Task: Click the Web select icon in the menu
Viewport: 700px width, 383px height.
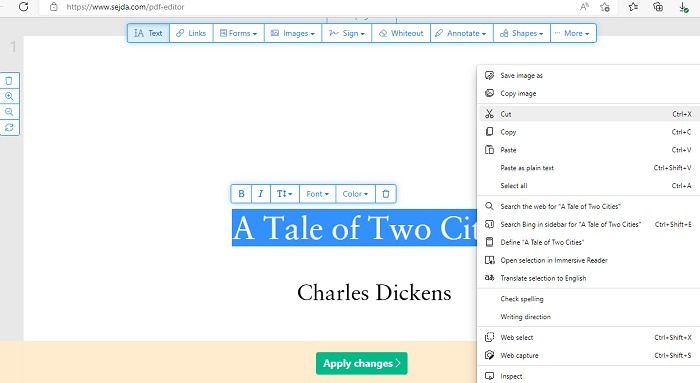Action: (489, 337)
